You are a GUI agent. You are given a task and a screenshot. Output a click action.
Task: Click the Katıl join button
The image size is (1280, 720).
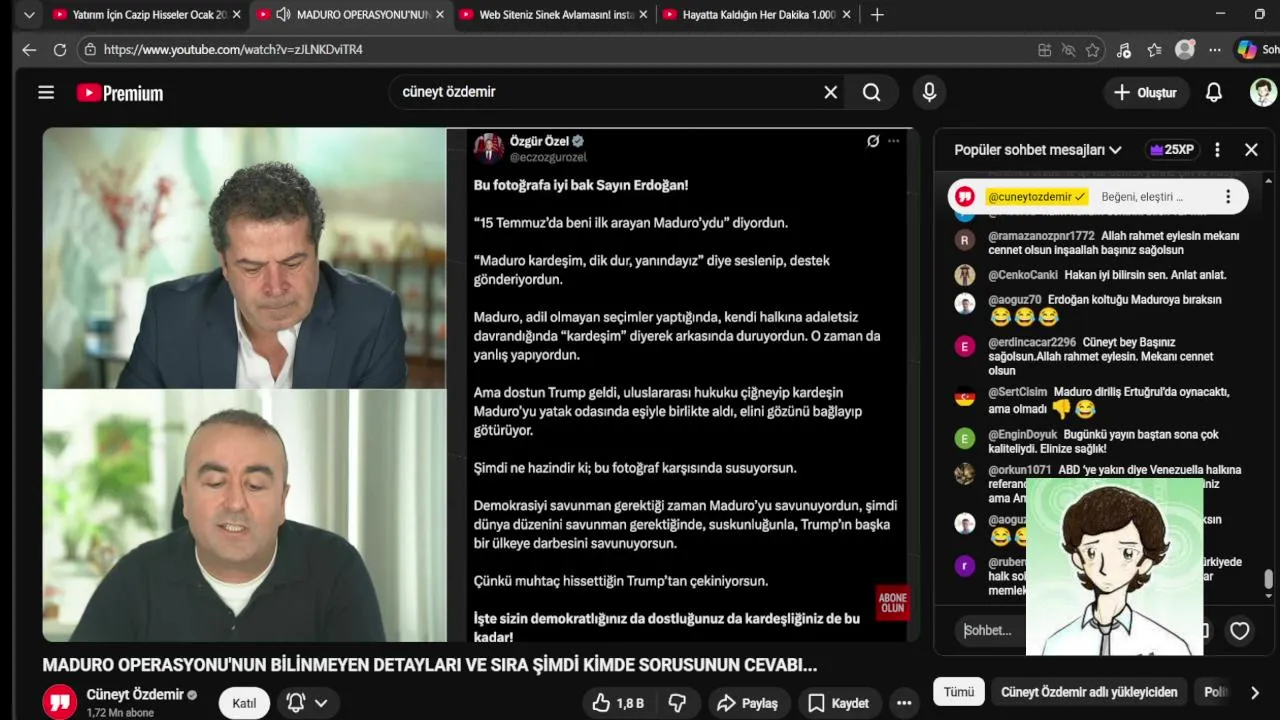(x=244, y=703)
